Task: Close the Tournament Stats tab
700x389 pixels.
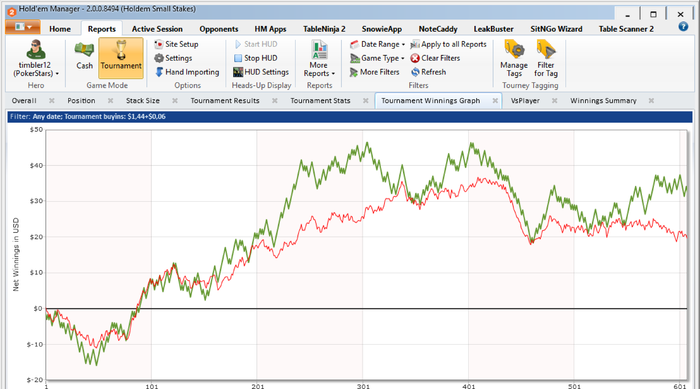Action: pos(366,101)
